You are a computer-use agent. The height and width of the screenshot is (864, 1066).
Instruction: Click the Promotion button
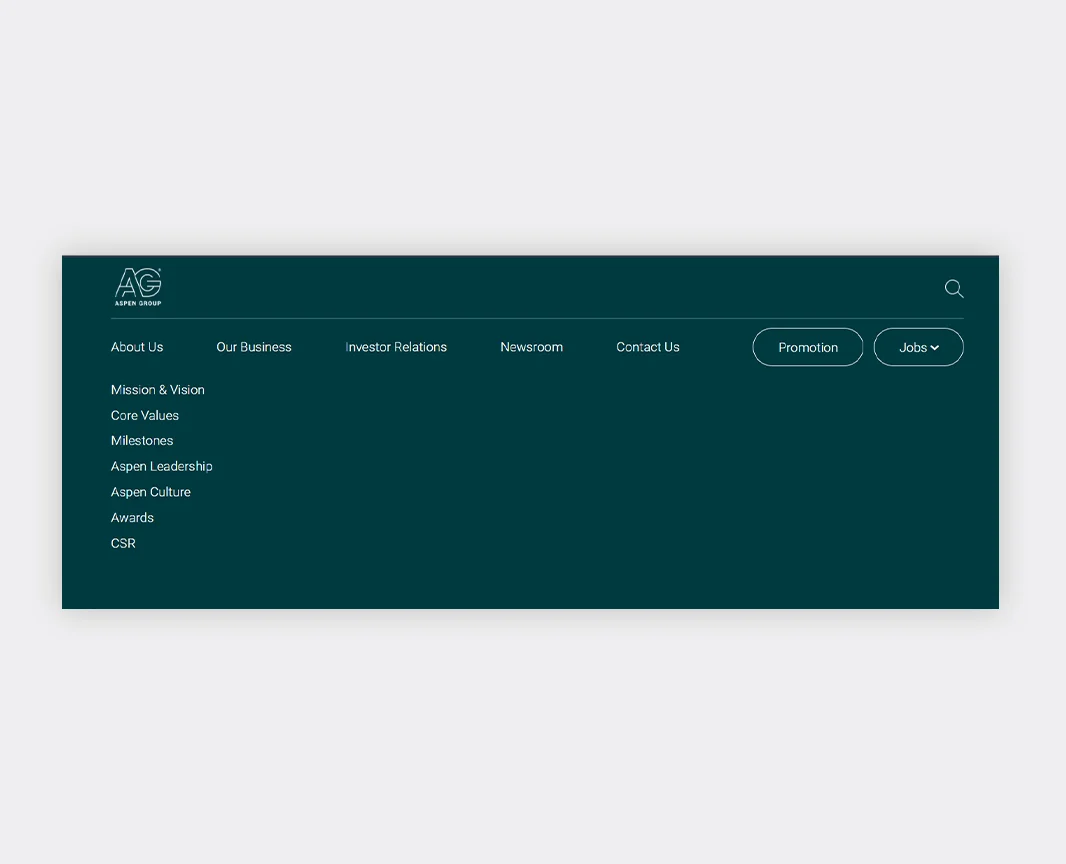(808, 347)
